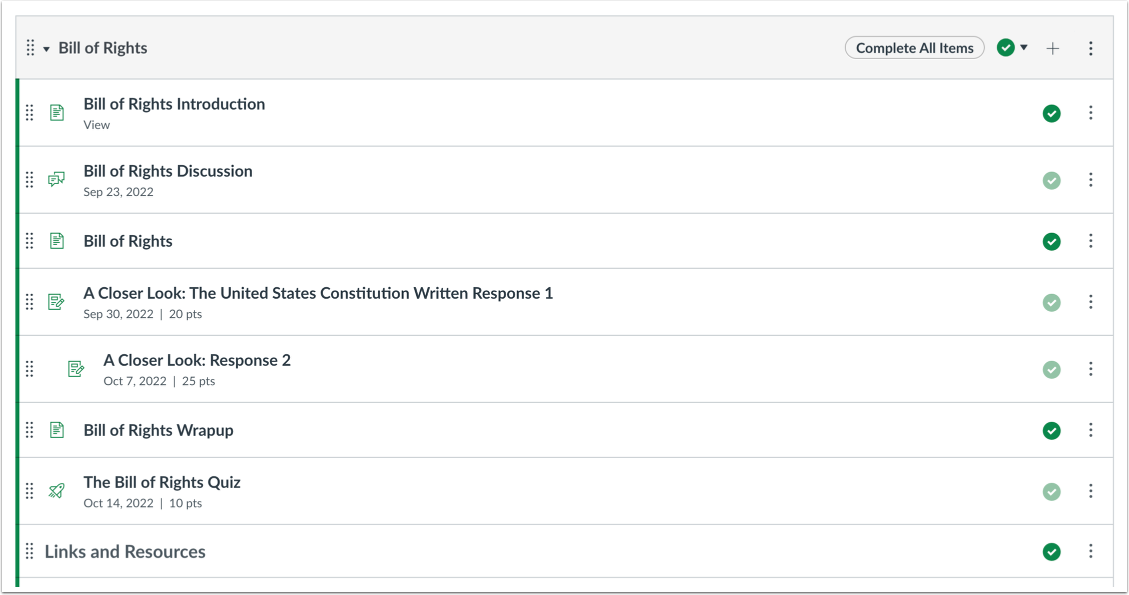
Task: Click the plus icon to add module item
Action: (x=1052, y=48)
